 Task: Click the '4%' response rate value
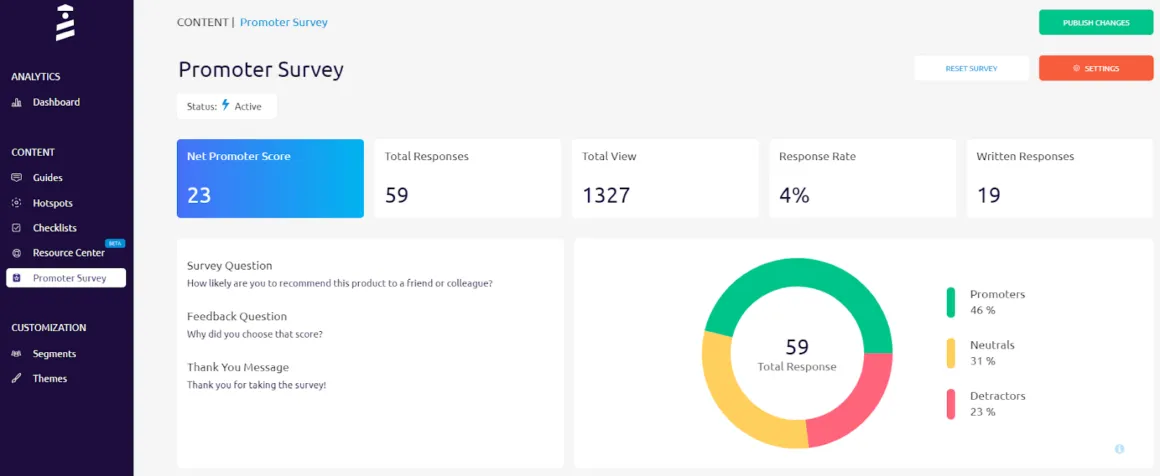pyautogui.click(x=794, y=195)
